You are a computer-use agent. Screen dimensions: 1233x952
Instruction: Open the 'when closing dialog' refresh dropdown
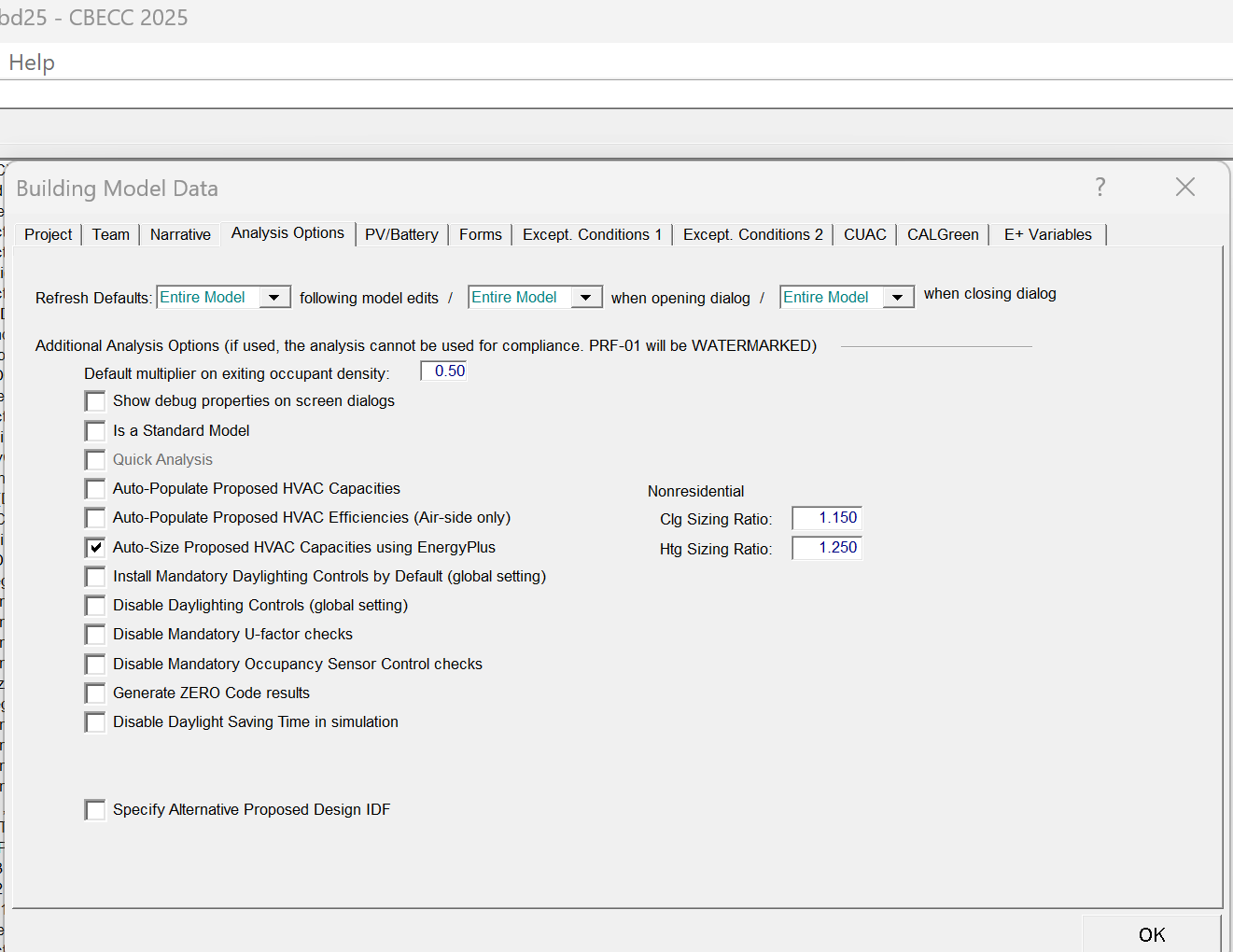pyautogui.click(x=897, y=298)
